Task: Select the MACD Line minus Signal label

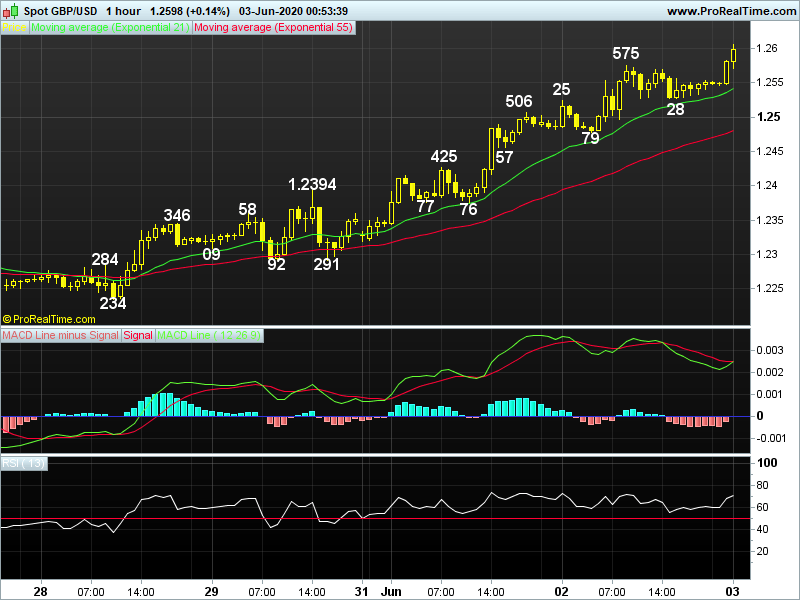Action: tap(60, 335)
